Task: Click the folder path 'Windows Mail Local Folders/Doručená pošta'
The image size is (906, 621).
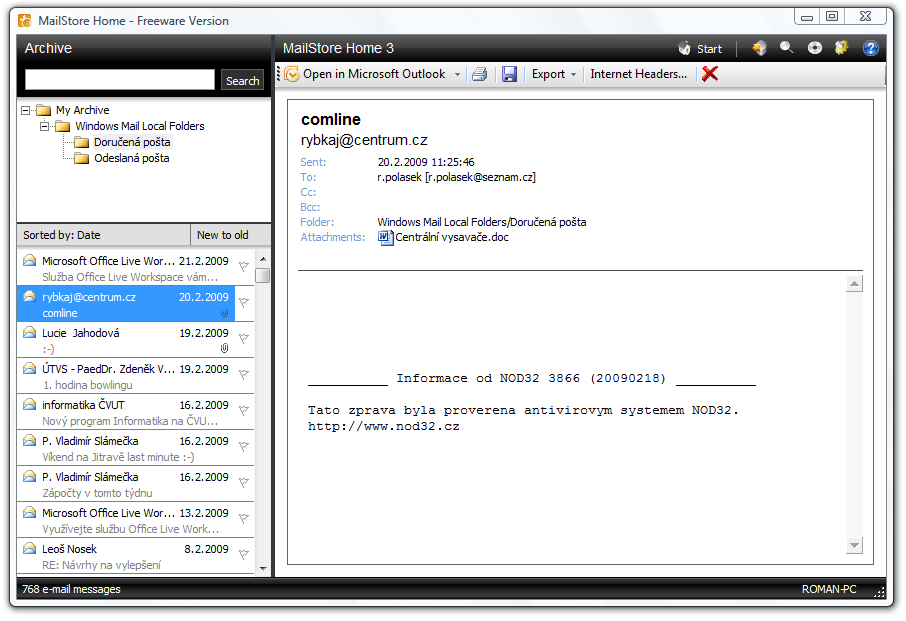Action: click(482, 222)
